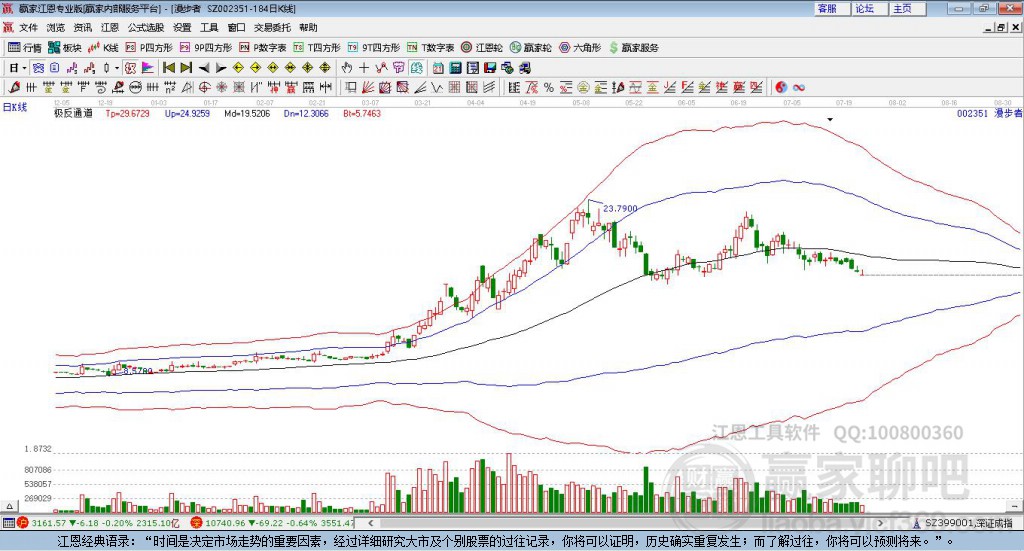Open the 工具 menu
This screenshot has height=551, width=1024.
click(209, 27)
